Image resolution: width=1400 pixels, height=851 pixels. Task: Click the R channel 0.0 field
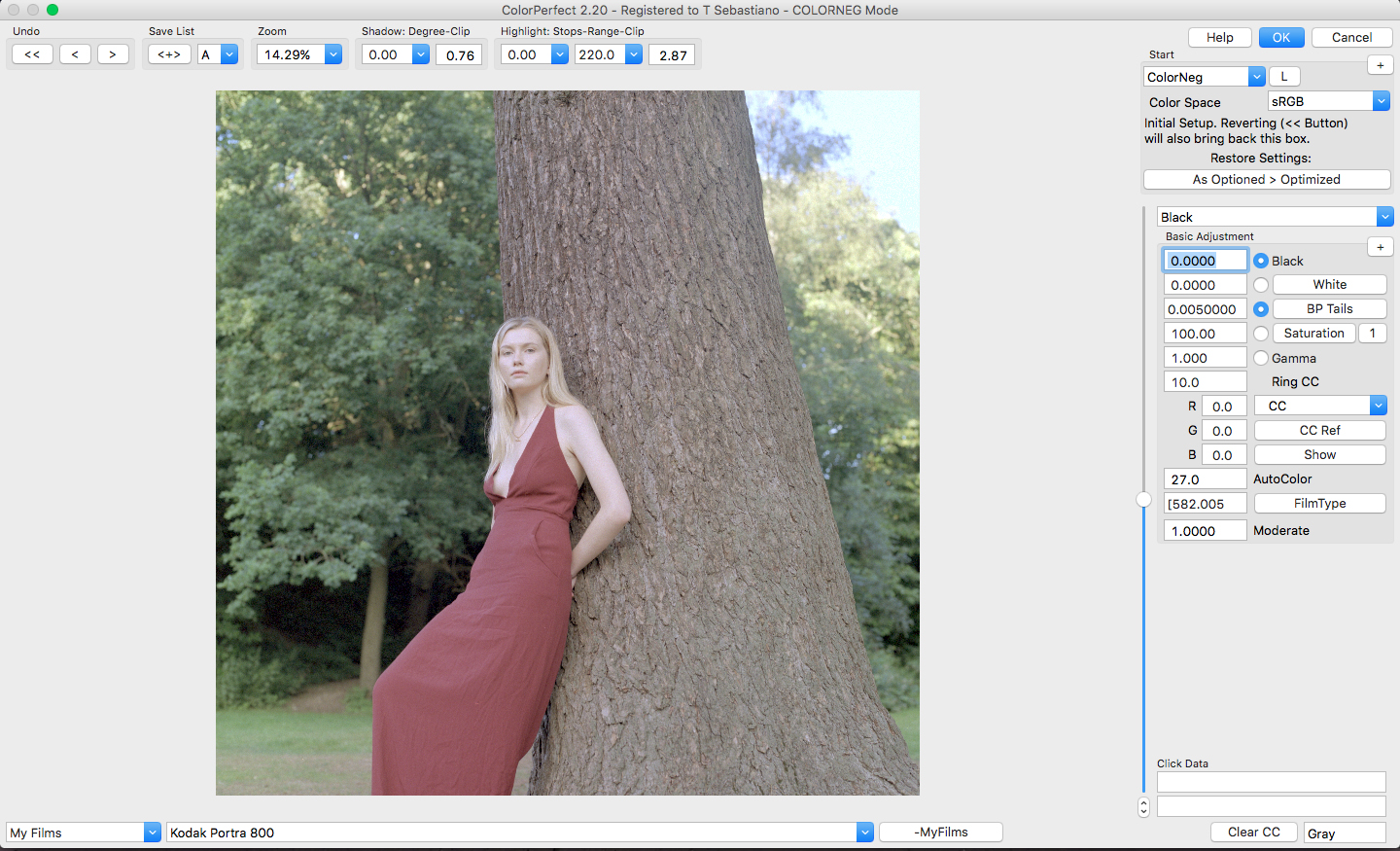(x=1224, y=407)
